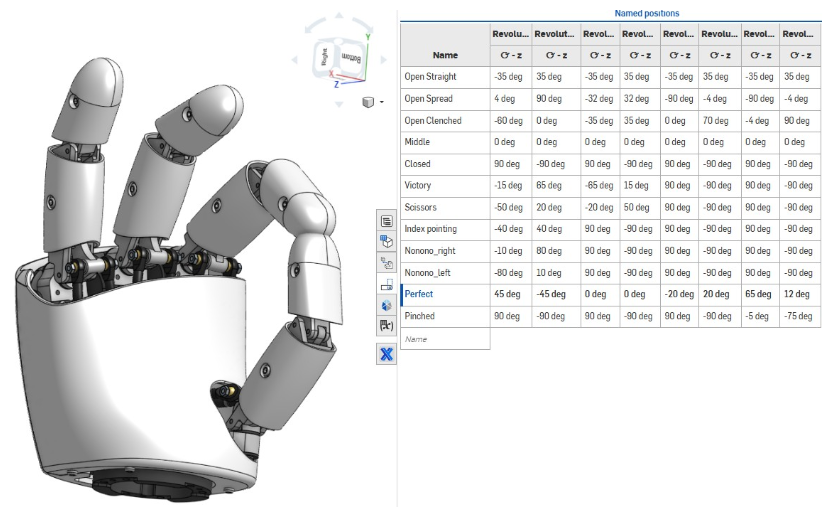The height and width of the screenshot is (511, 830).
Task: Click the 10 deg cell in Nonono_left row
Action: (556, 273)
